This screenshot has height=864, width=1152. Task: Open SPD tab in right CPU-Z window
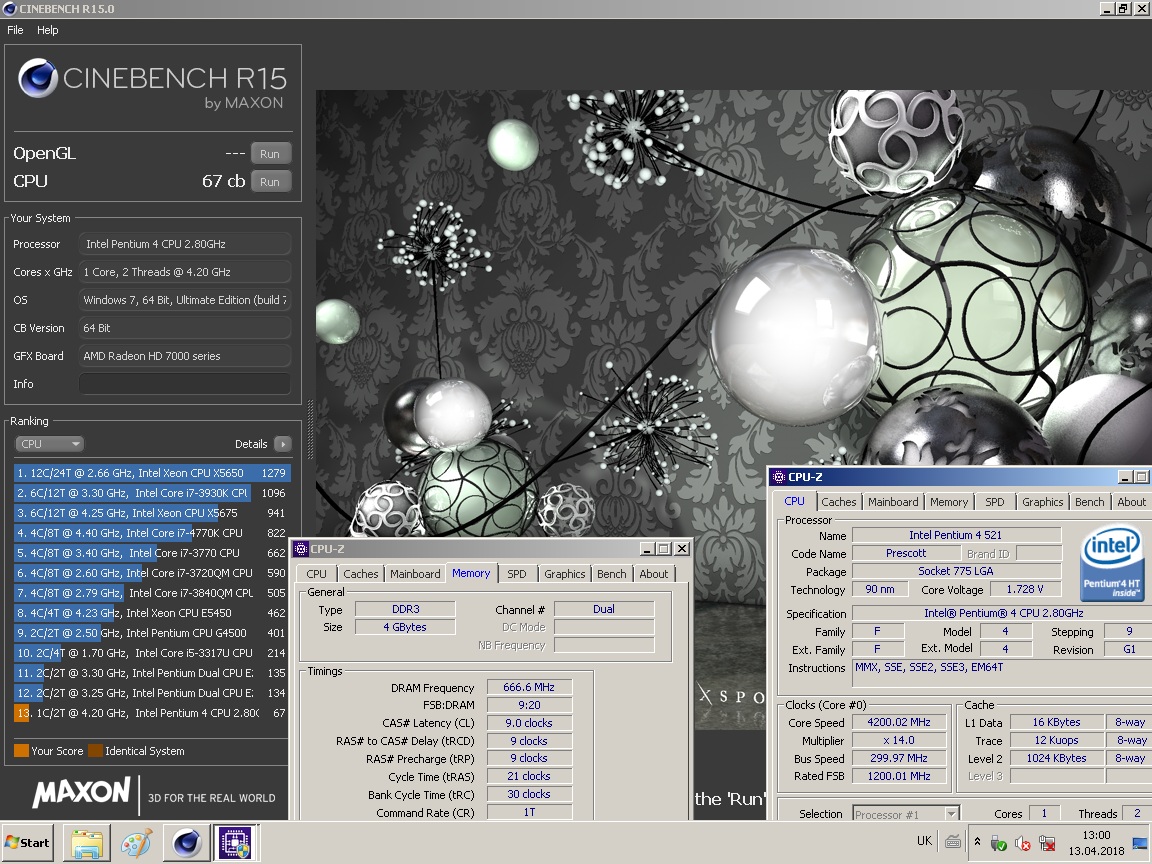[995, 502]
